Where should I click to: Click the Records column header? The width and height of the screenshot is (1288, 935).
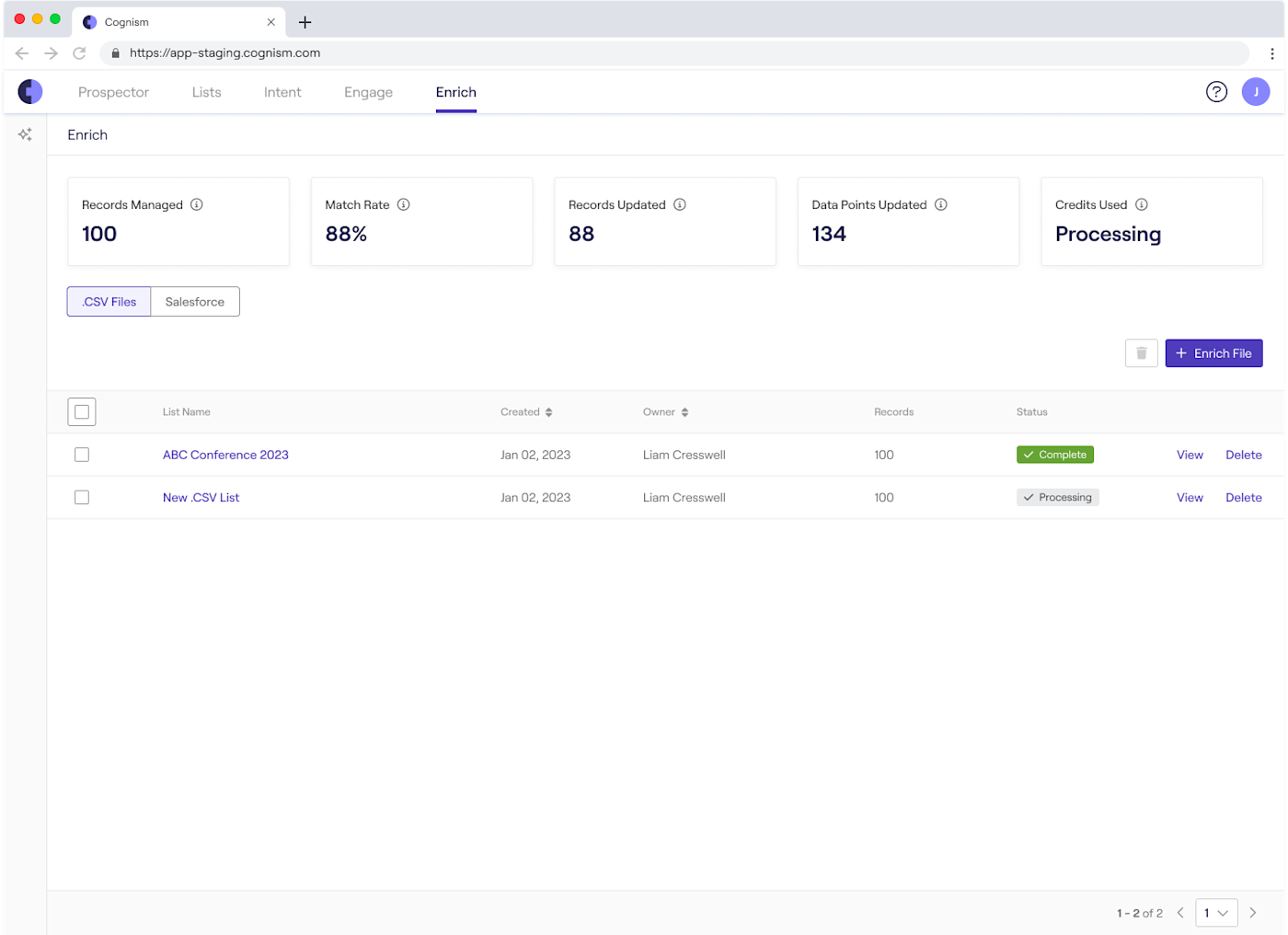coord(893,412)
